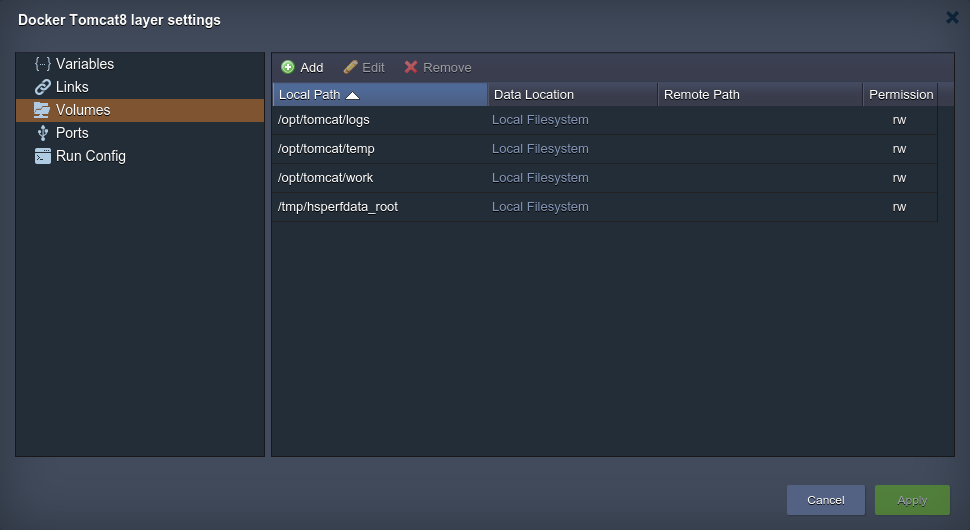Click the Edit pencil icon

click(350, 67)
